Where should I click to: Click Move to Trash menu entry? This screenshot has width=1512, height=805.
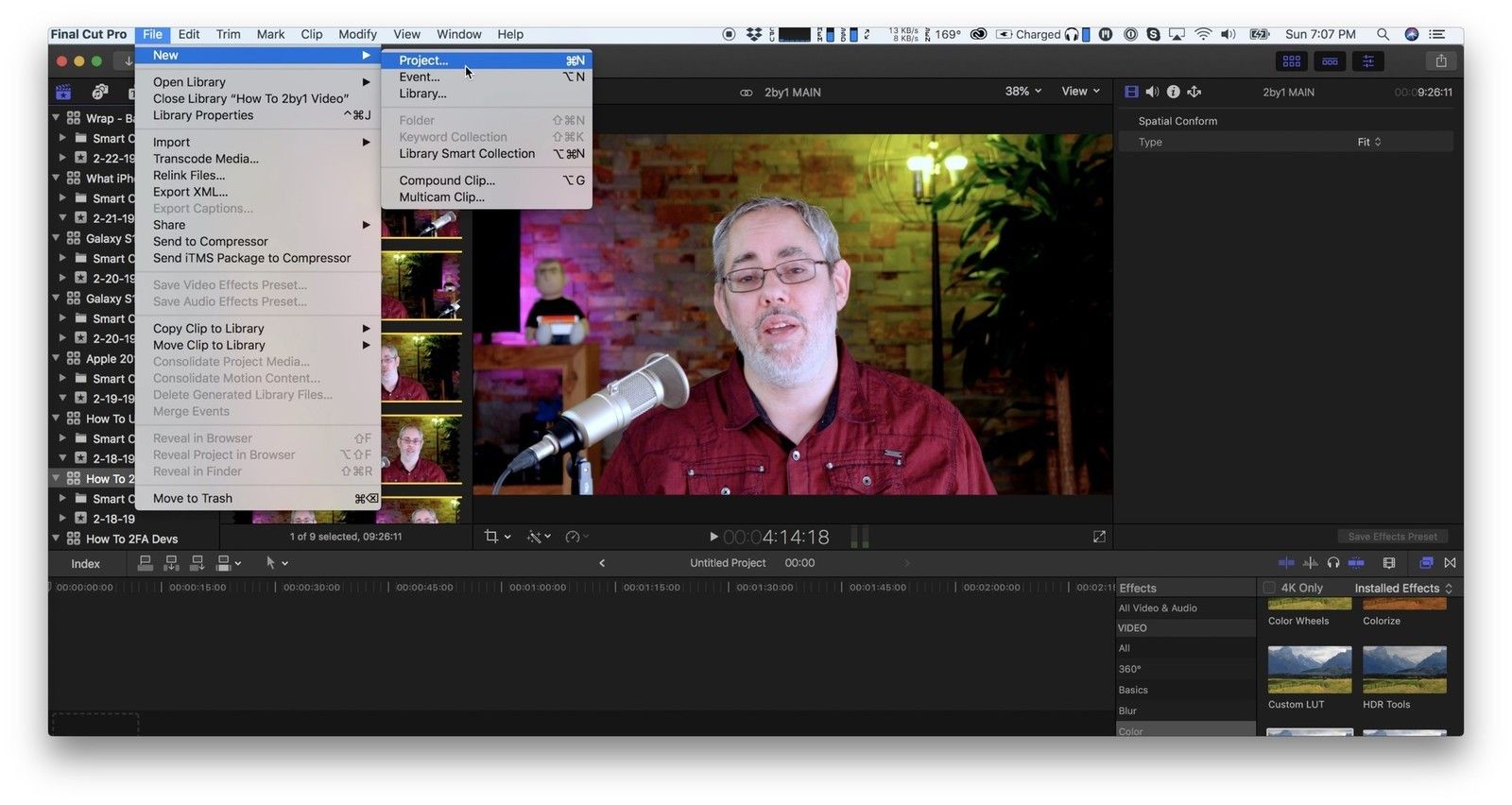tap(257, 499)
